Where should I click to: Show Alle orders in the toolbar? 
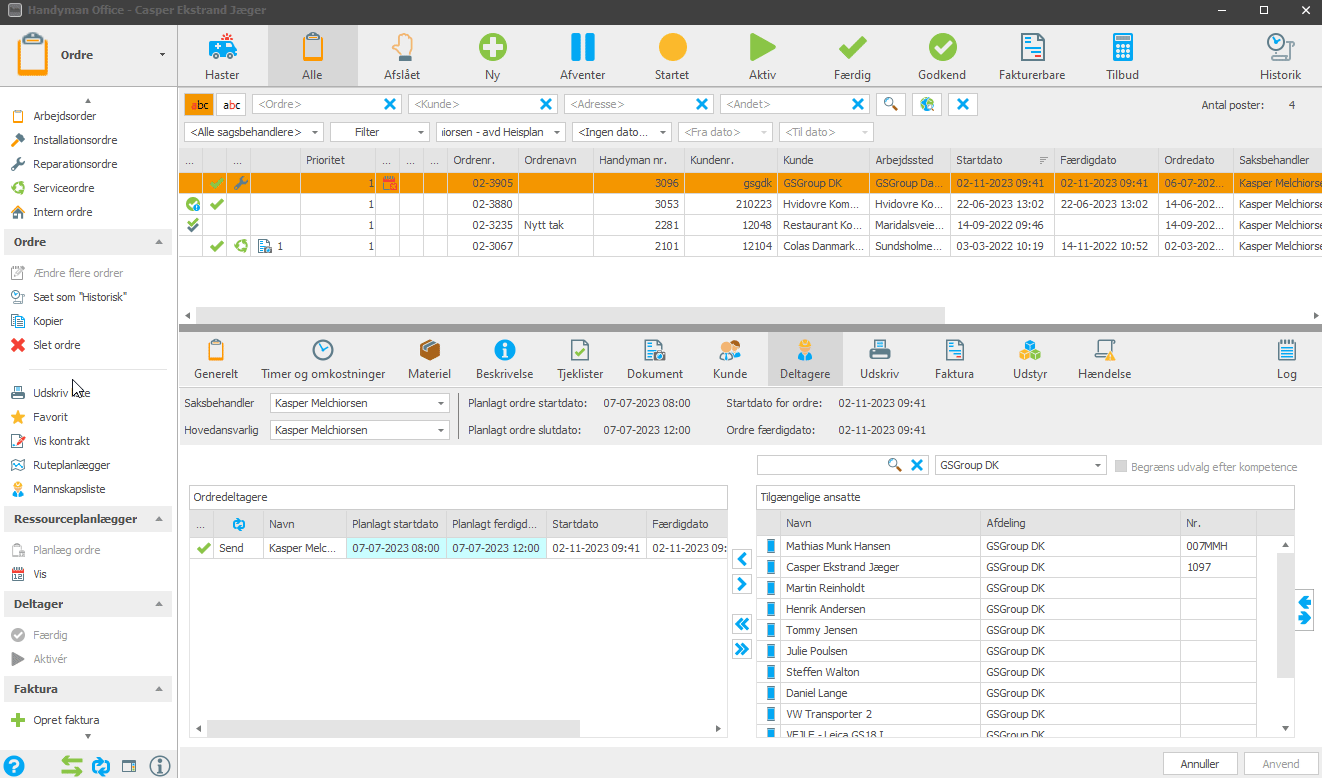click(312, 56)
